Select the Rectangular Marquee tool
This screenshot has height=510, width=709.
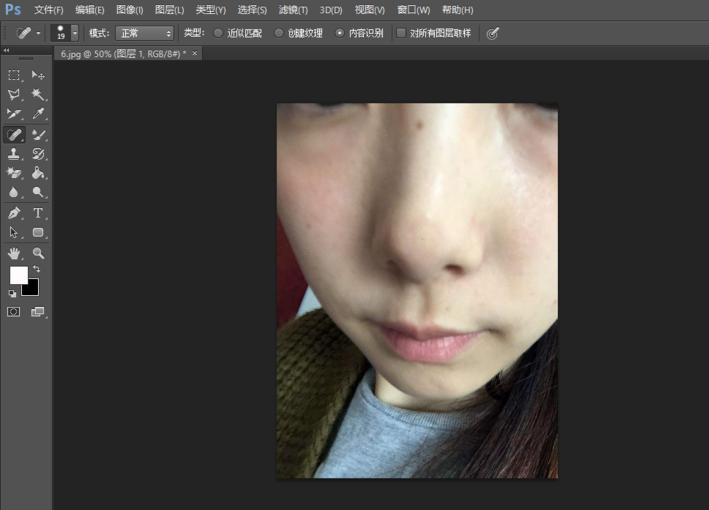[x=14, y=75]
